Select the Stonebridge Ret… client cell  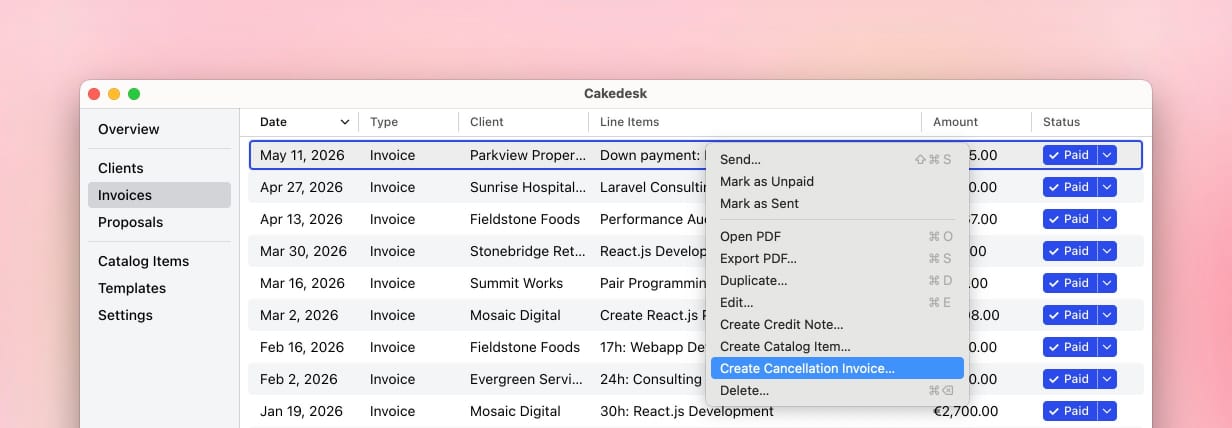coord(528,251)
